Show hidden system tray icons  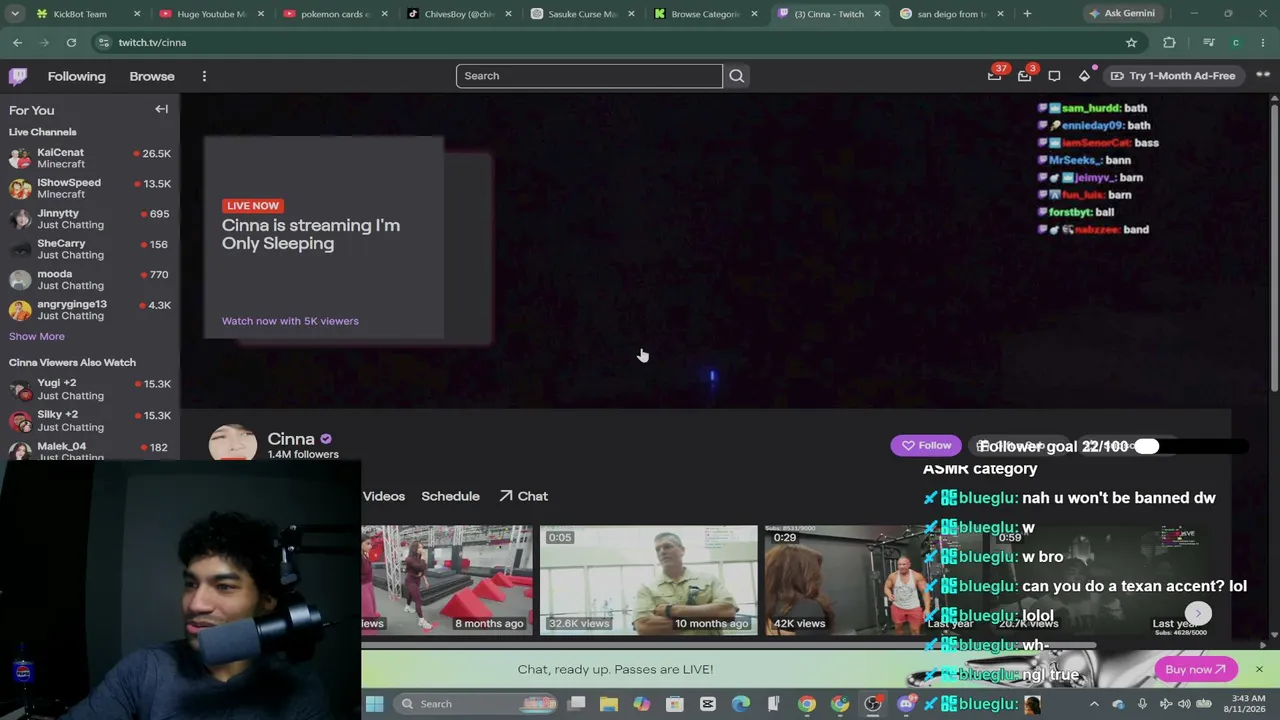pos(1094,704)
